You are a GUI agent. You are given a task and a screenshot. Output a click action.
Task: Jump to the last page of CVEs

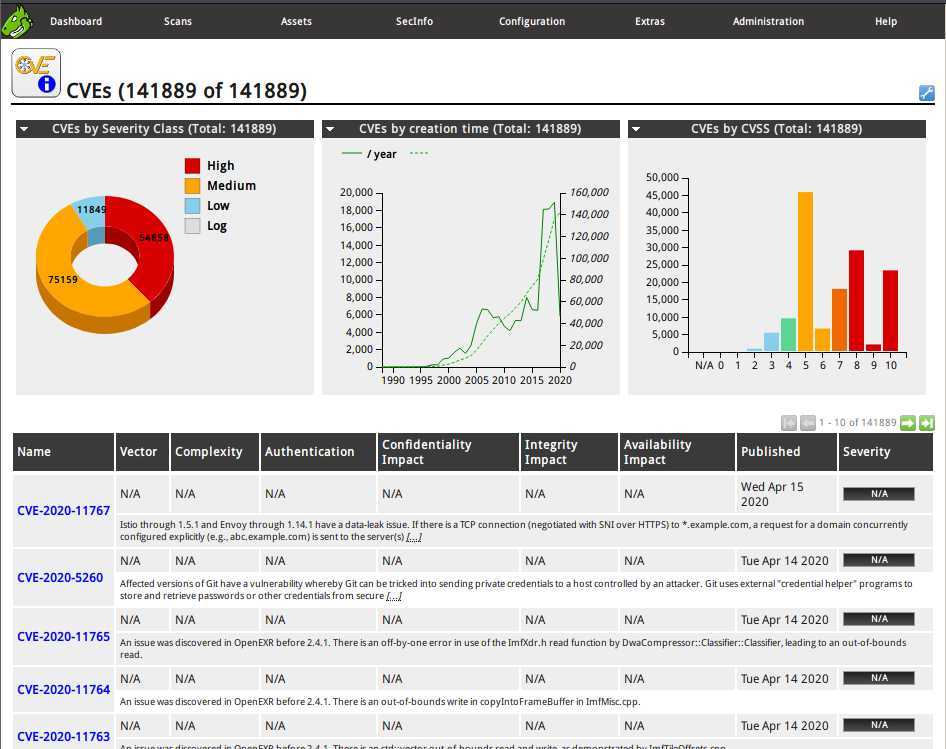927,423
